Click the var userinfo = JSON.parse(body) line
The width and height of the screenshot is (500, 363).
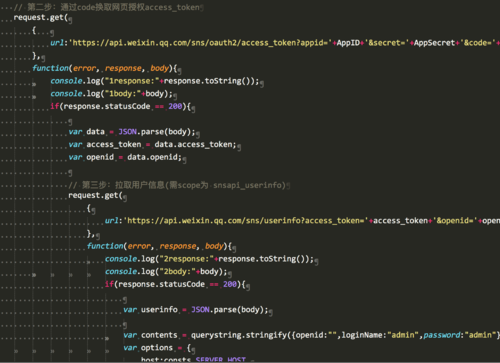[196, 310]
